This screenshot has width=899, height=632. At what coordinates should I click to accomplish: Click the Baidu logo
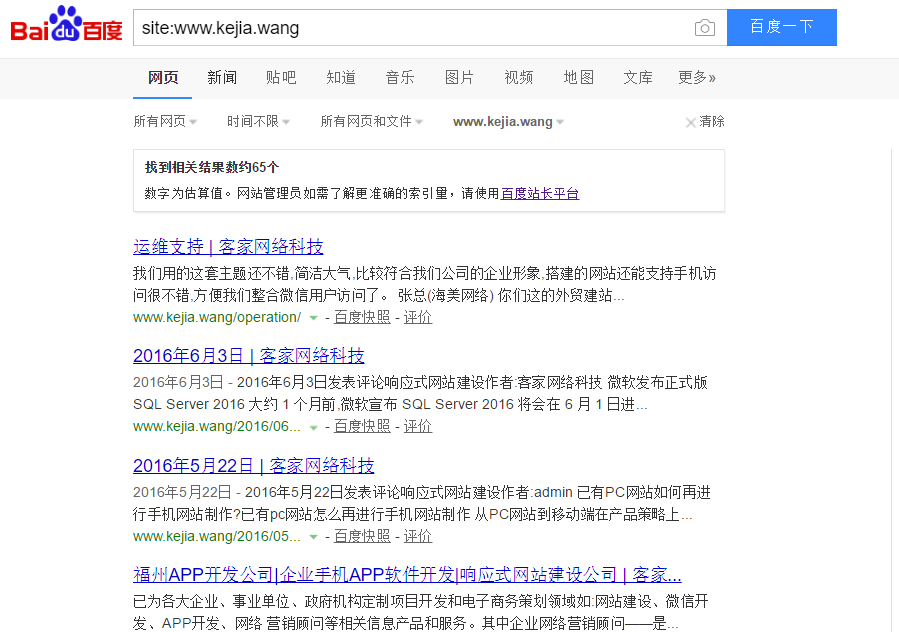pos(66,26)
